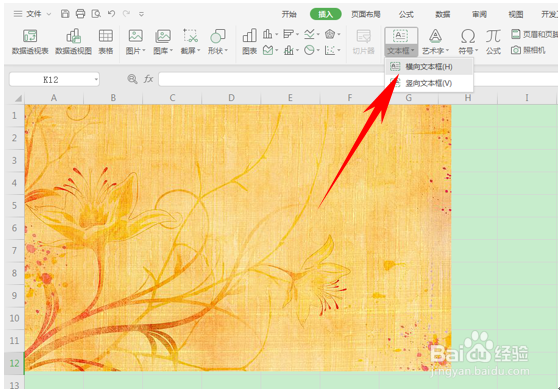Open the radar chart type dropdown
Viewport: 560px width, 391px height.
pyautogui.click(x=332, y=34)
